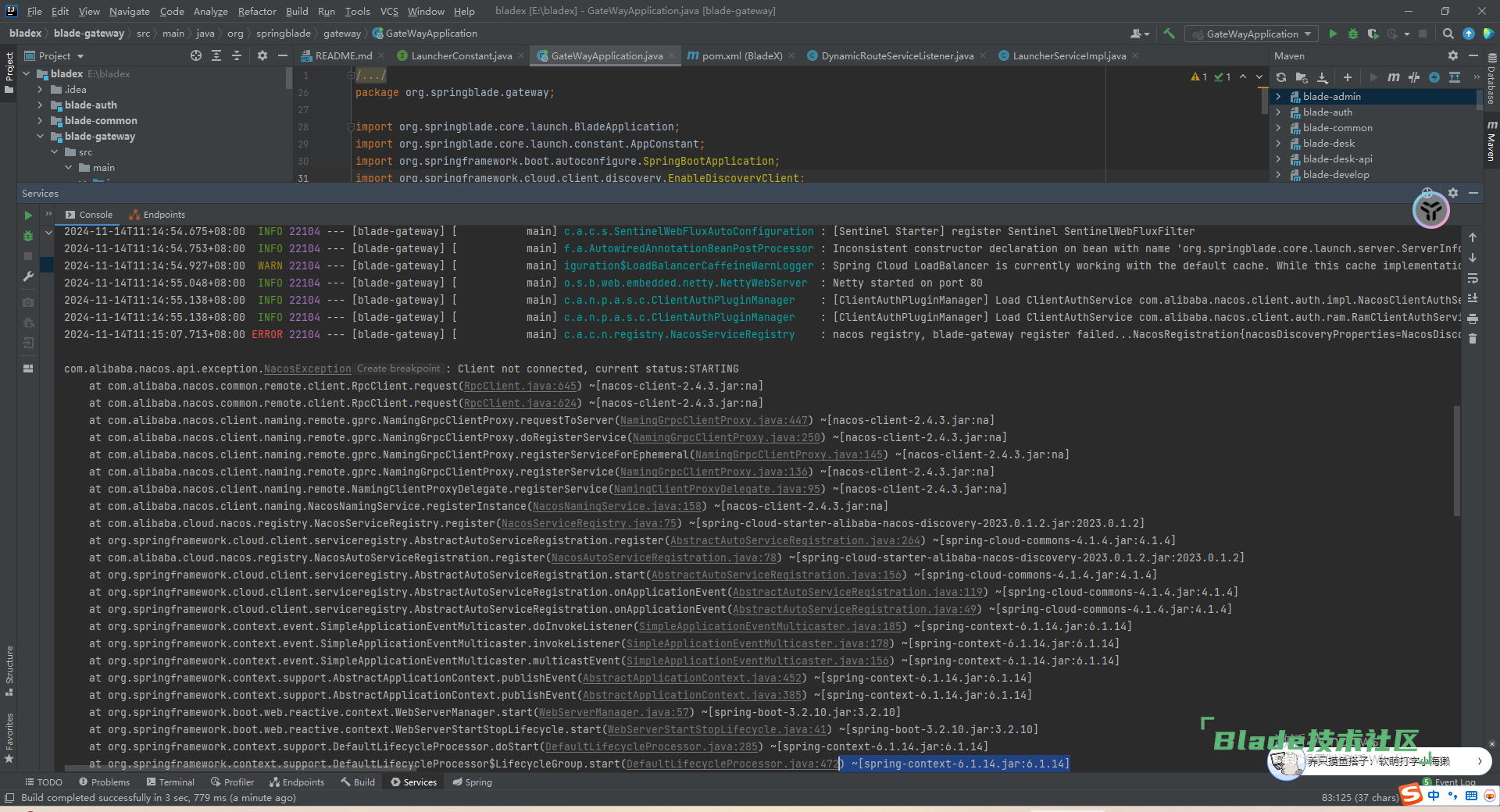Collapse blade-gateway folder in the Project tree

[40, 137]
